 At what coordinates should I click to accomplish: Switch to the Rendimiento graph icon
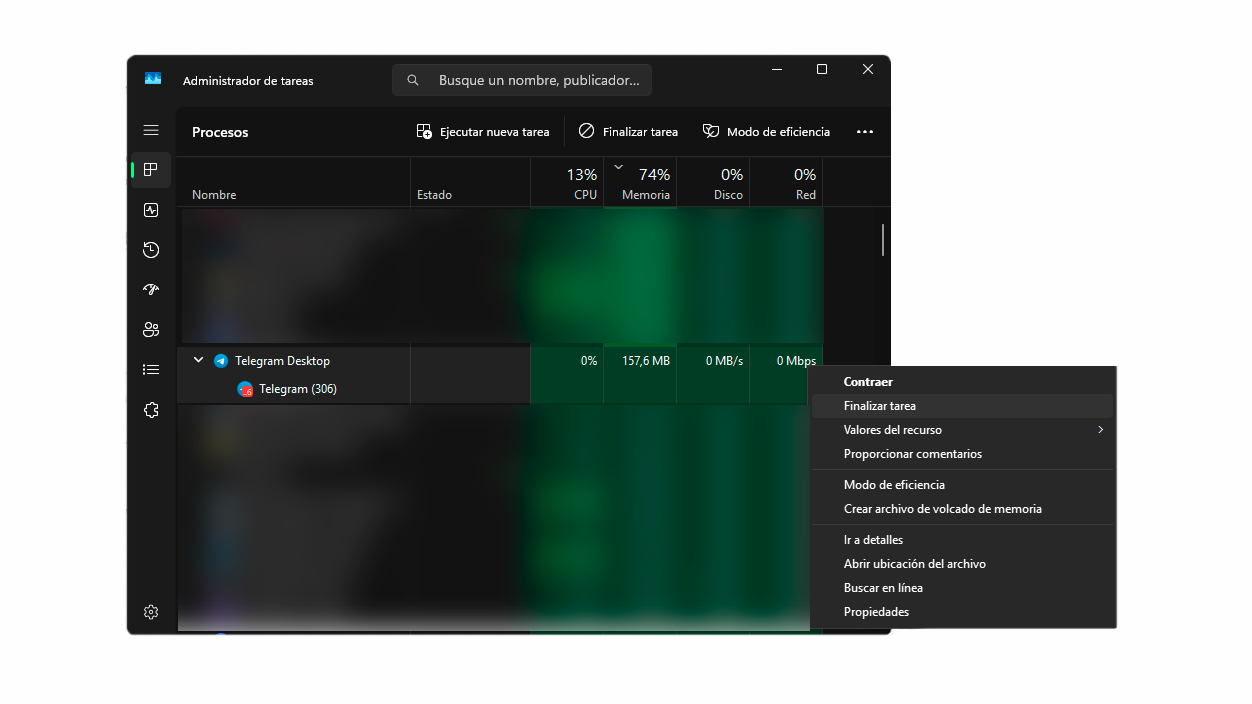tap(151, 210)
